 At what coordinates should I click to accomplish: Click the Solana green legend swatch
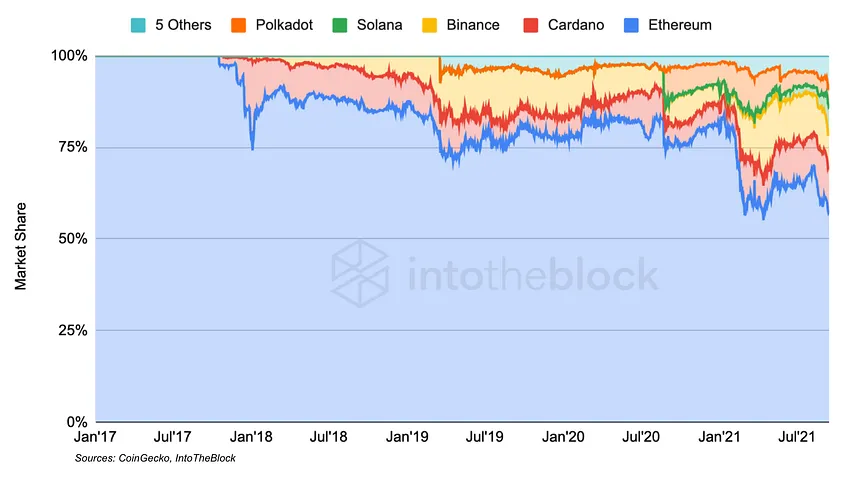click(340, 25)
